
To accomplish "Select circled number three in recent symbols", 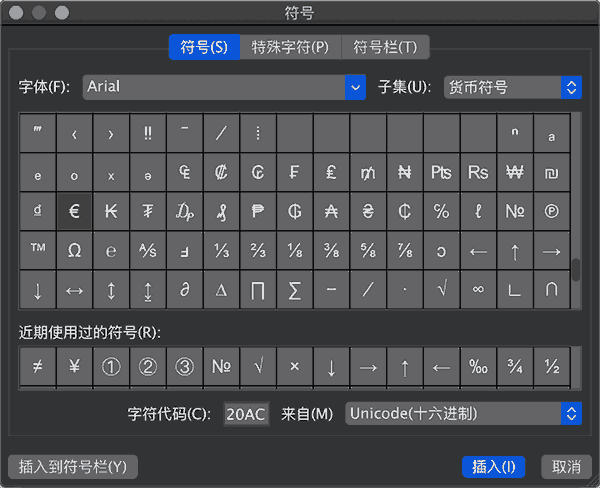I will coord(184,367).
